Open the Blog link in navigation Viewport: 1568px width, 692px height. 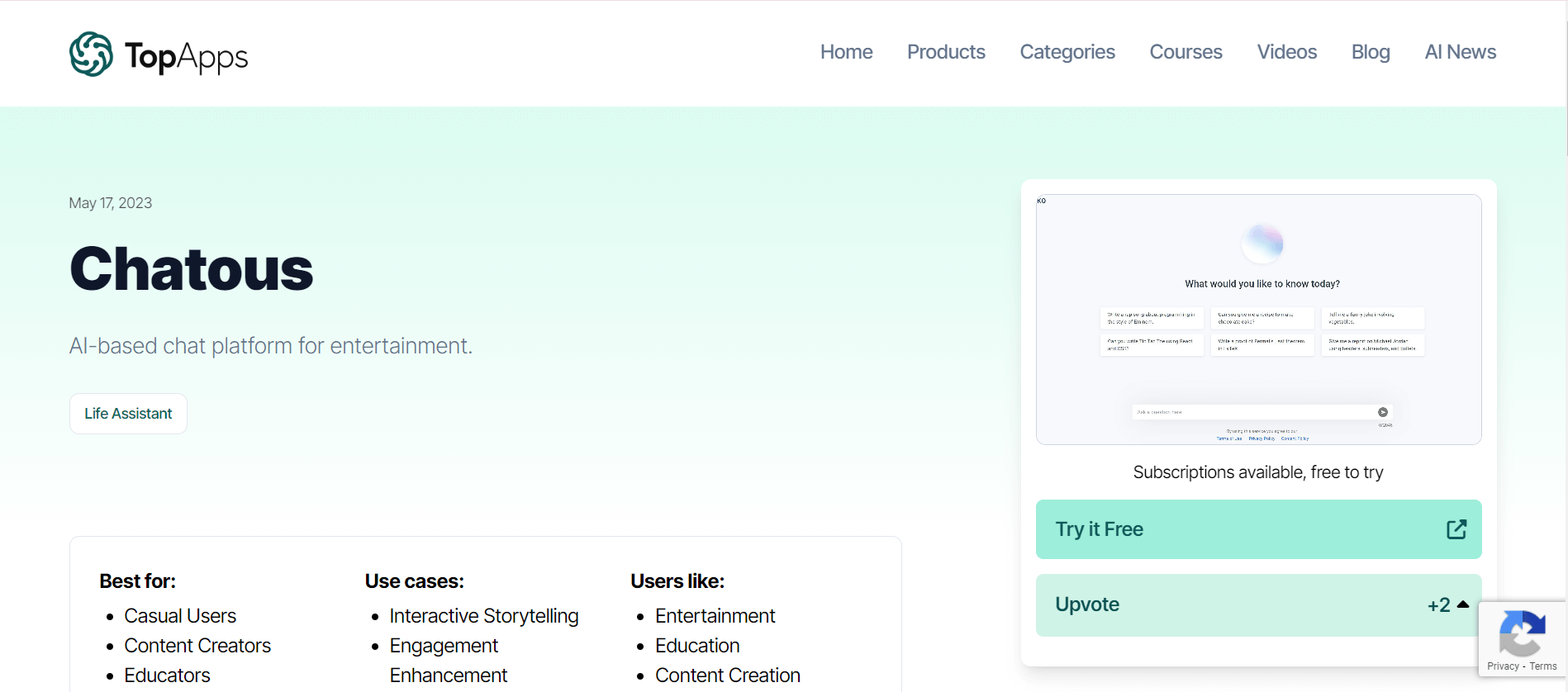1371,52
